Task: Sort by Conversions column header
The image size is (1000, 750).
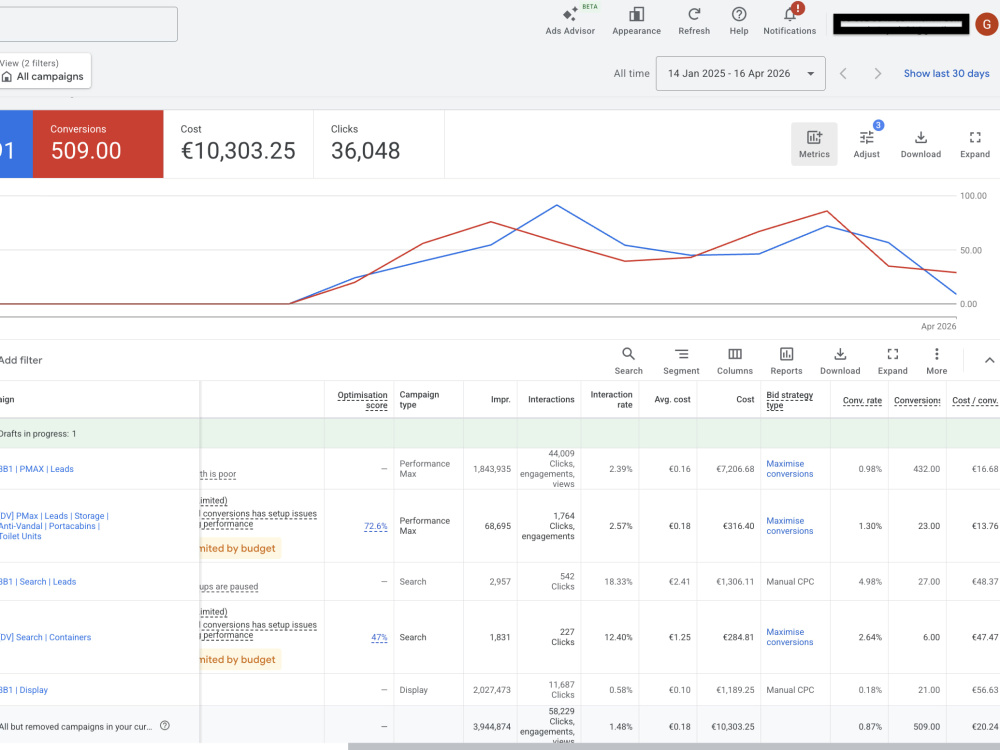Action: pos(917,401)
